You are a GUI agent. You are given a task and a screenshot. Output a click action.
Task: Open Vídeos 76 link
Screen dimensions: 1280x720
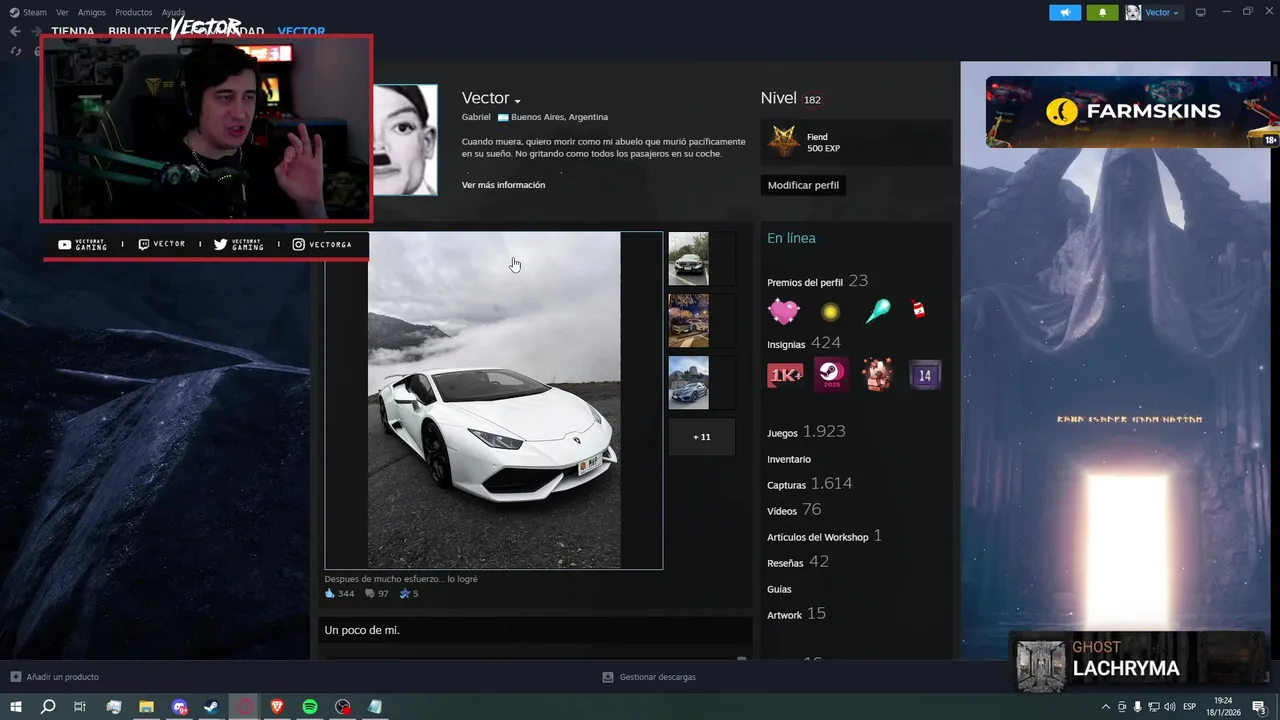(794, 510)
